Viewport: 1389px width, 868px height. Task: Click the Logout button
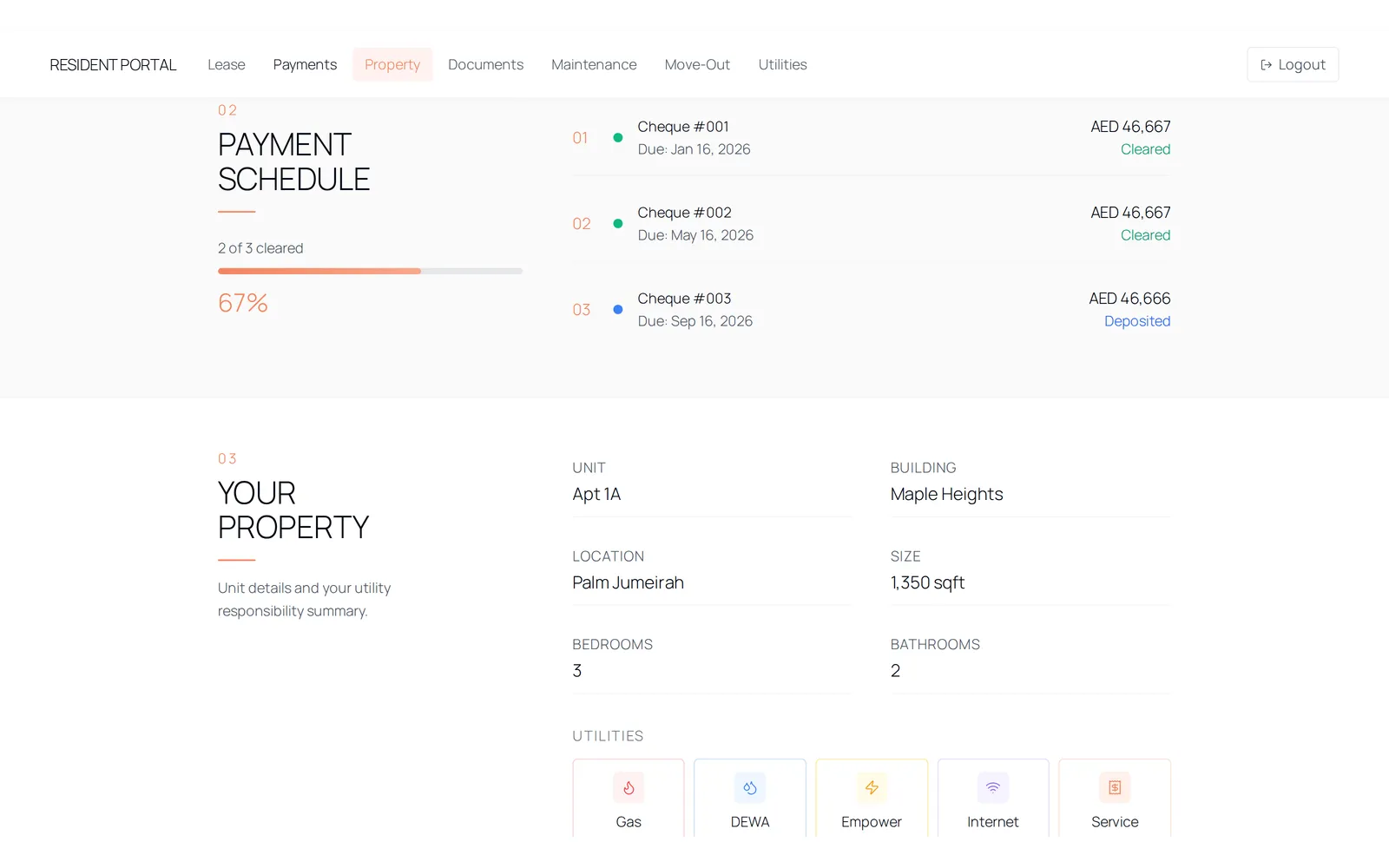1293,64
